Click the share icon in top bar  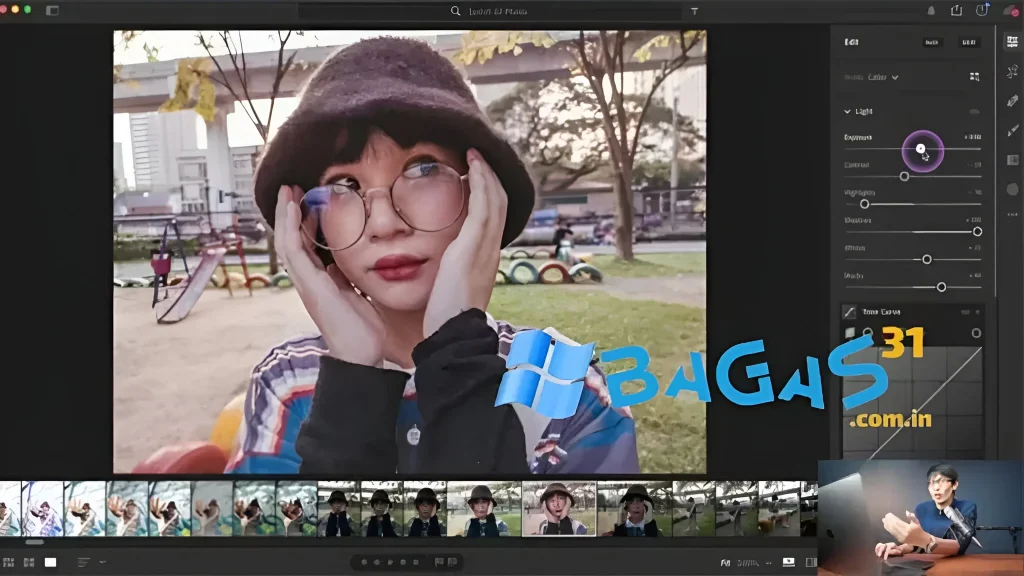point(957,10)
